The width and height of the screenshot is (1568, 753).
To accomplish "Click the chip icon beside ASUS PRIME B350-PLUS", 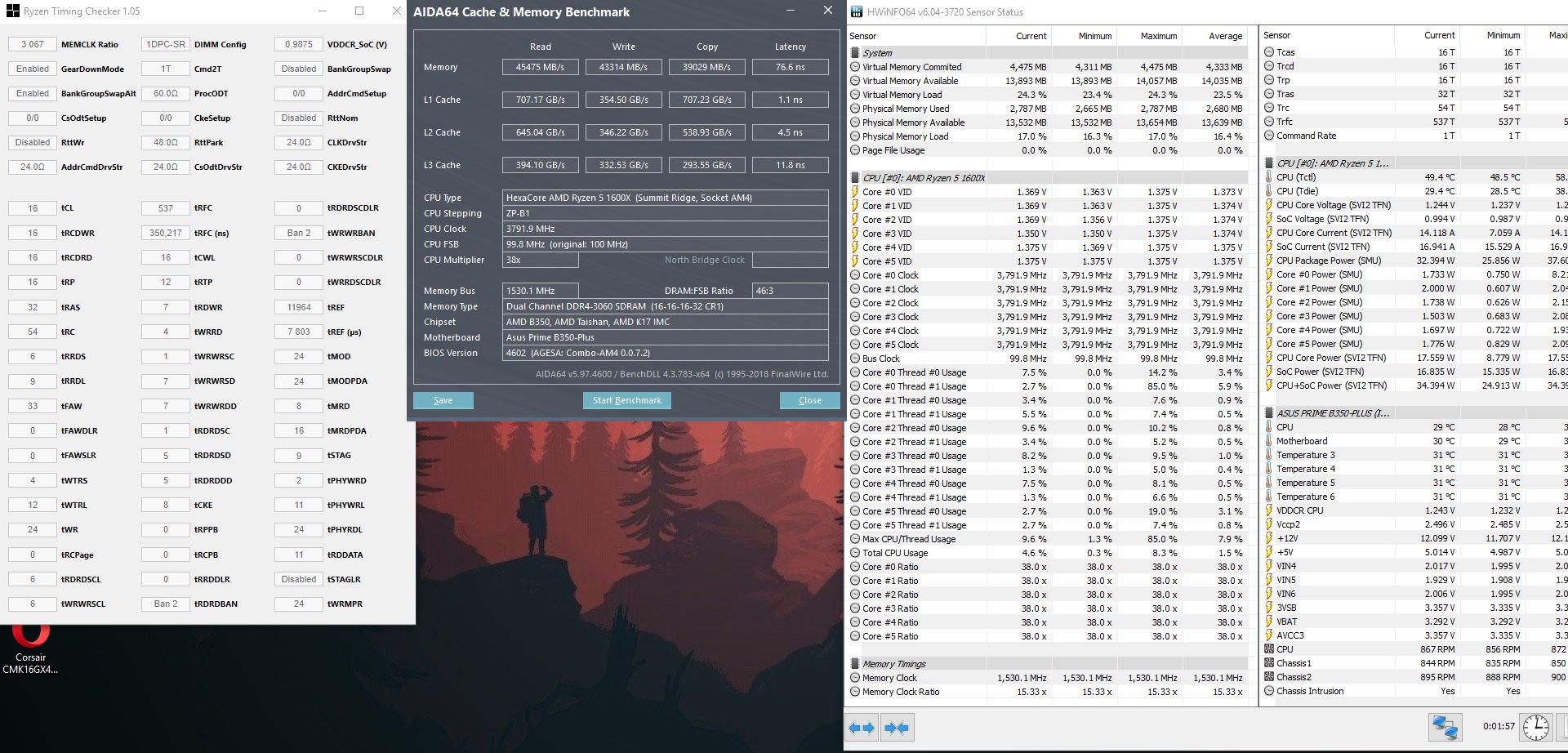I will tap(1269, 413).
